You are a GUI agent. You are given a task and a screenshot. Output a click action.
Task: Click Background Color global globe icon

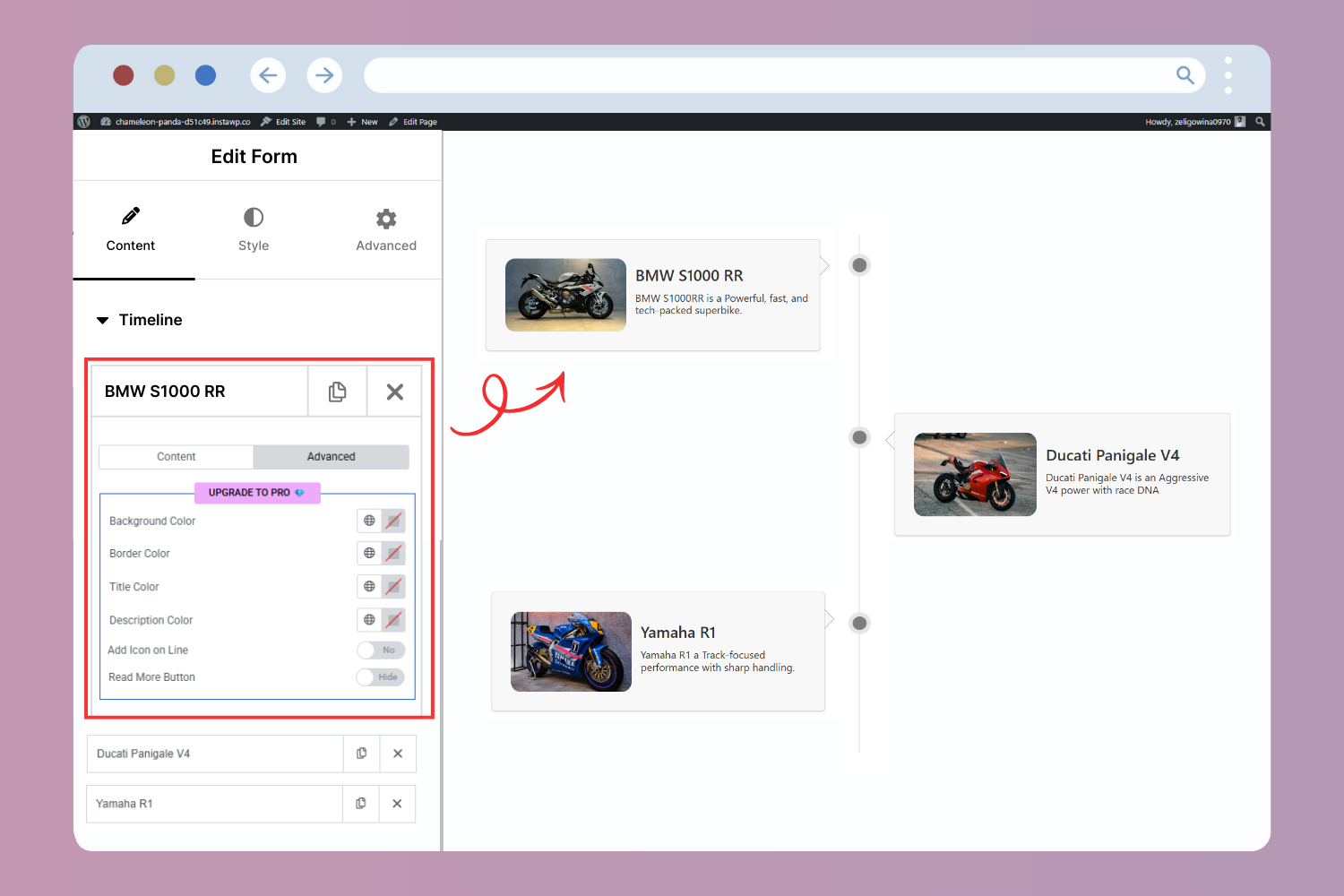369,521
